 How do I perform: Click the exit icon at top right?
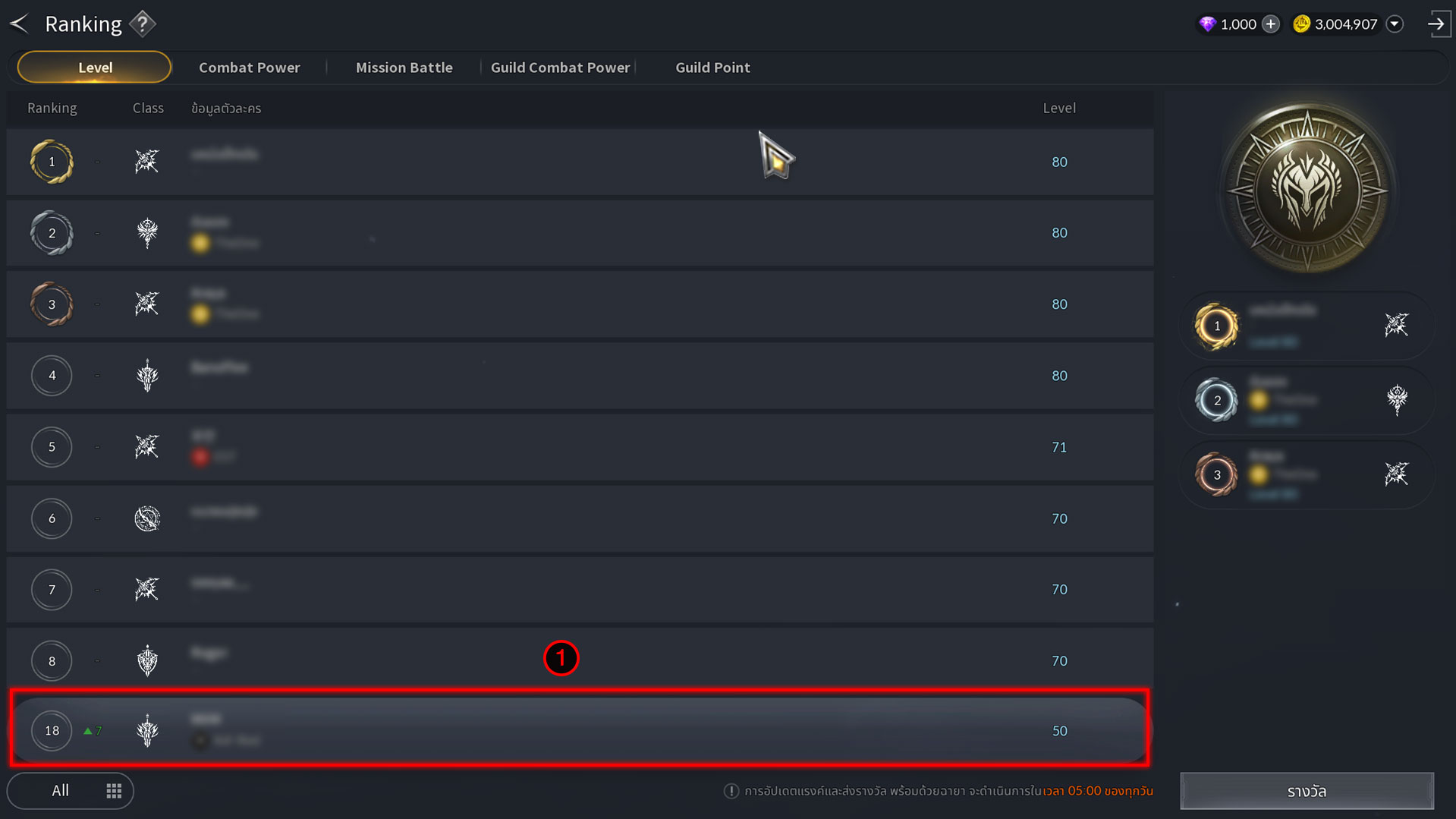1437,24
